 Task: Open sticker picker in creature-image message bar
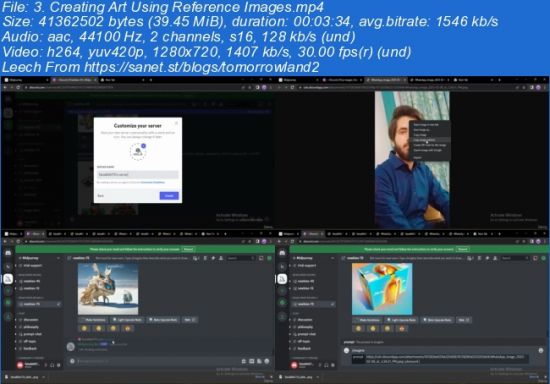coord(259,361)
